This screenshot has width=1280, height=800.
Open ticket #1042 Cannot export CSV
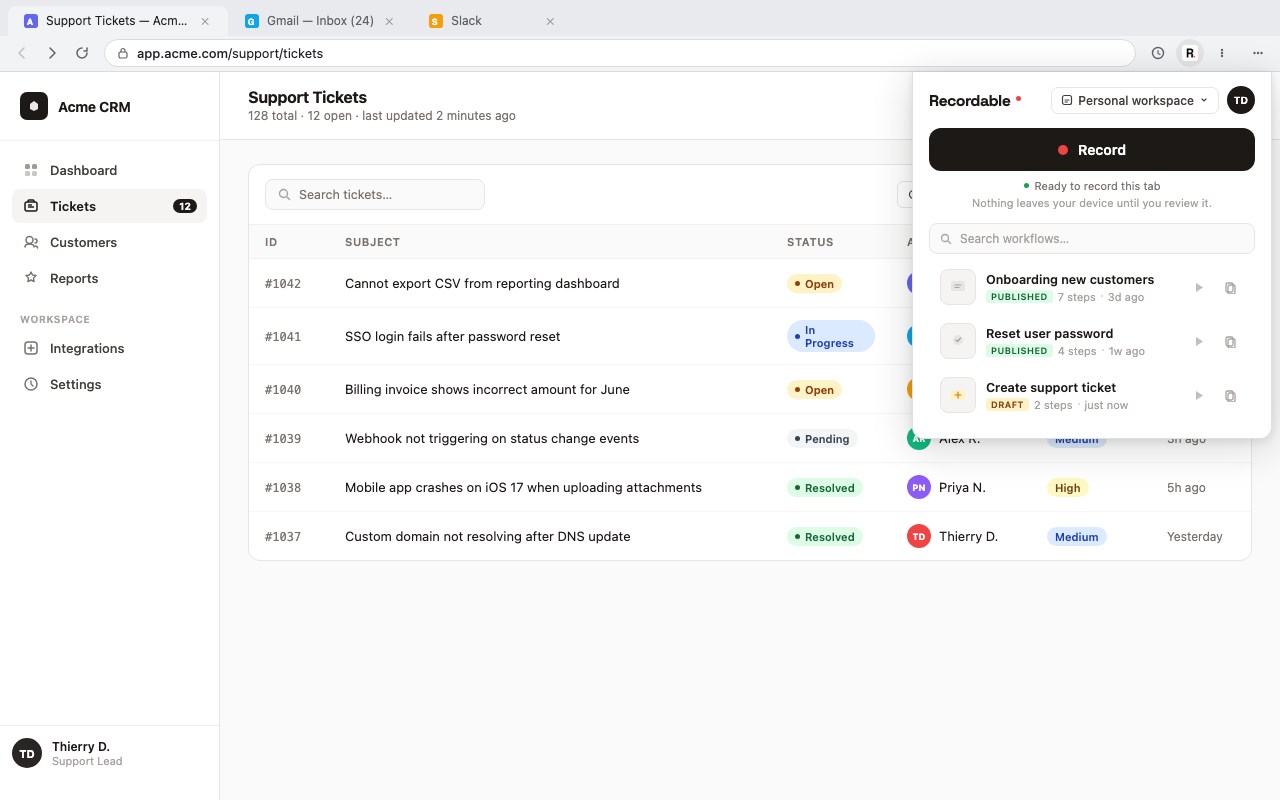click(x=482, y=284)
